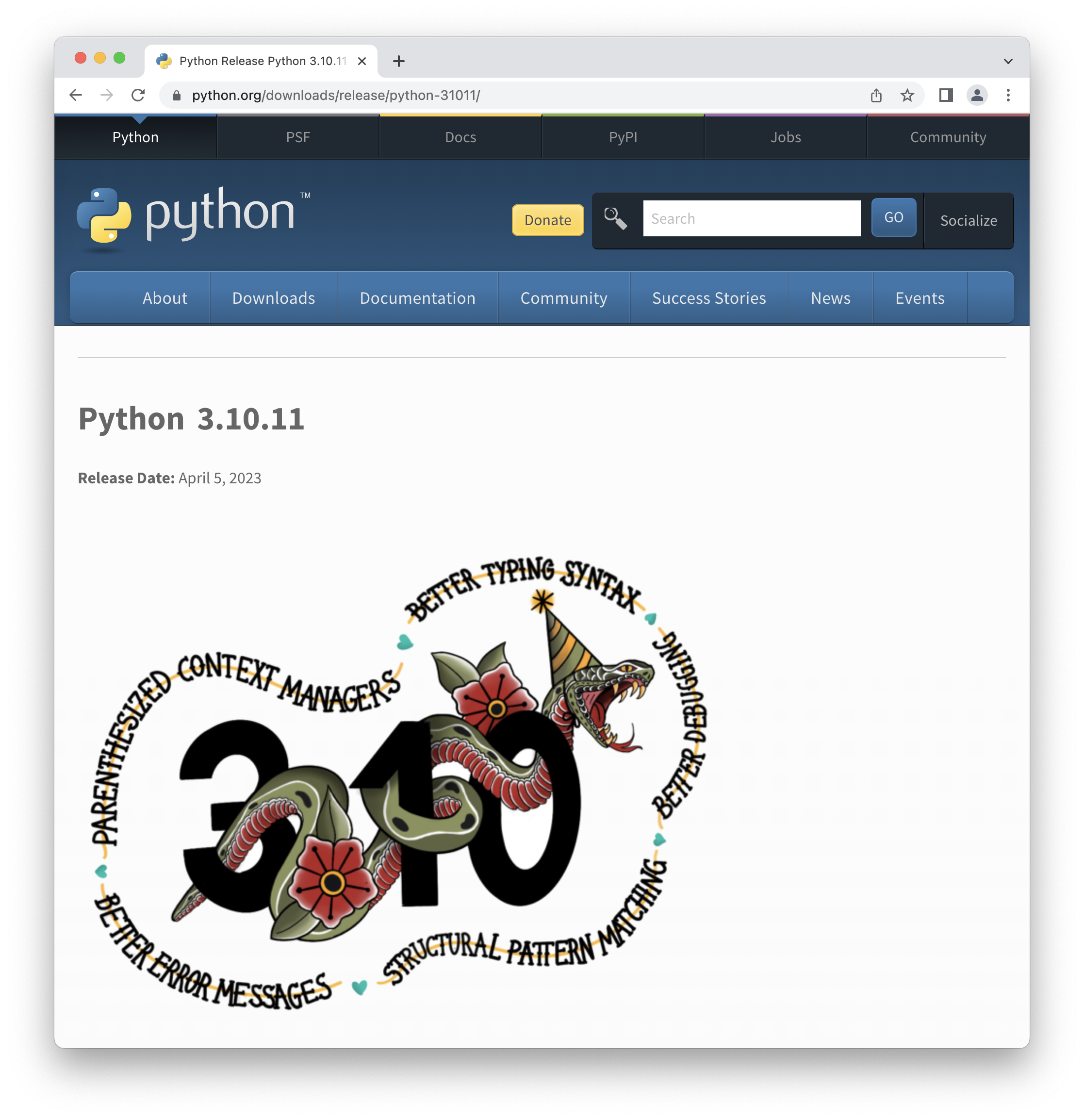
Task: Bookmark this page with star icon
Action: pyautogui.click(x=907, y=95)
